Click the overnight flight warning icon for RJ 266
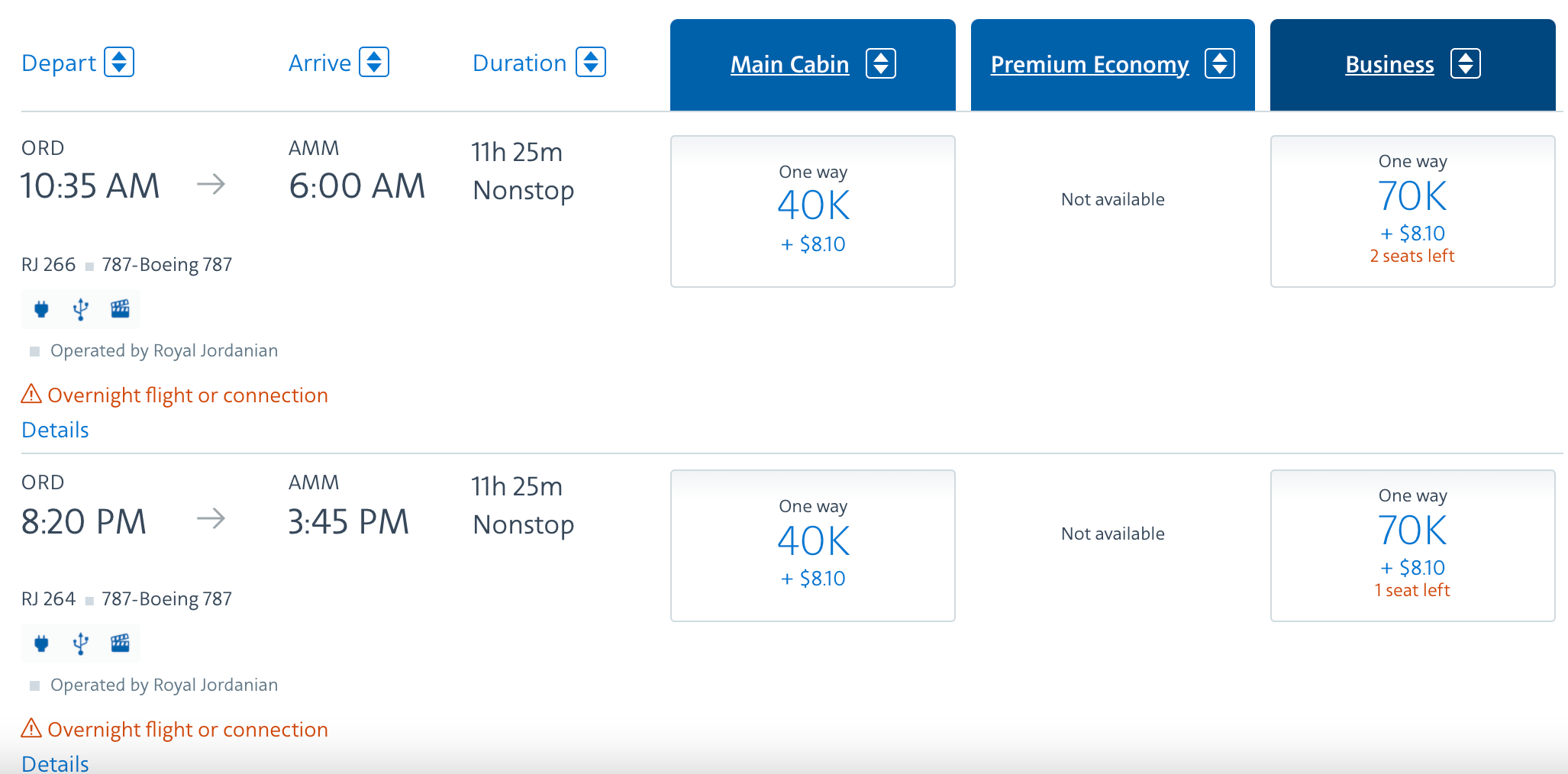1568x774 pixels. 30,394
